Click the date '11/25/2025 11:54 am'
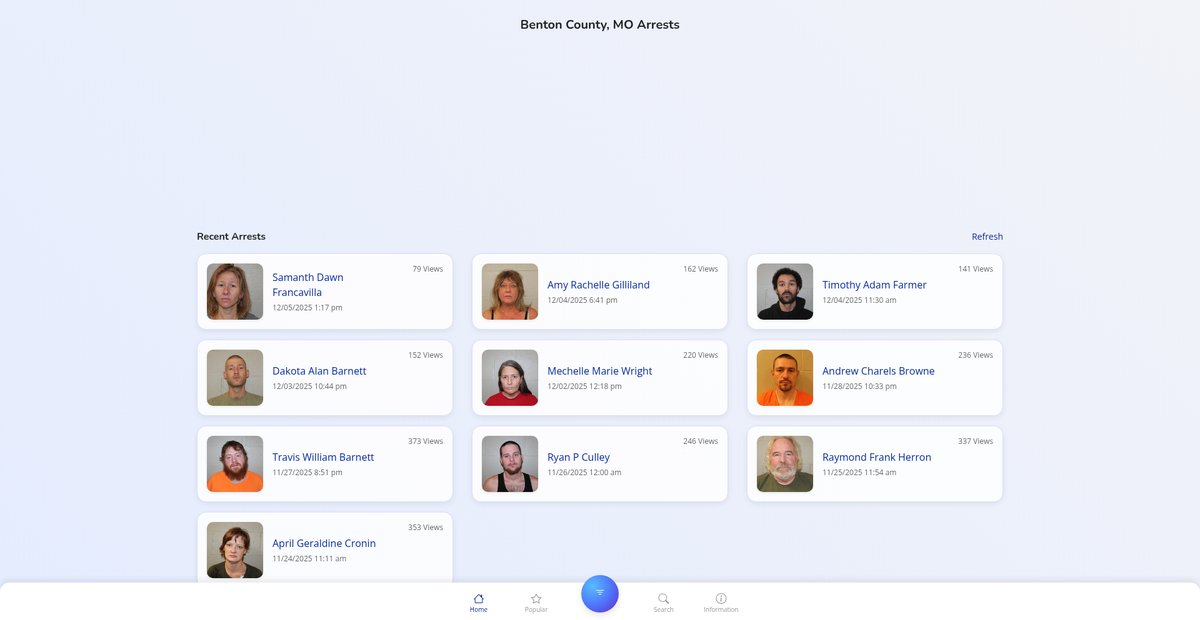 tap(860, 472)
